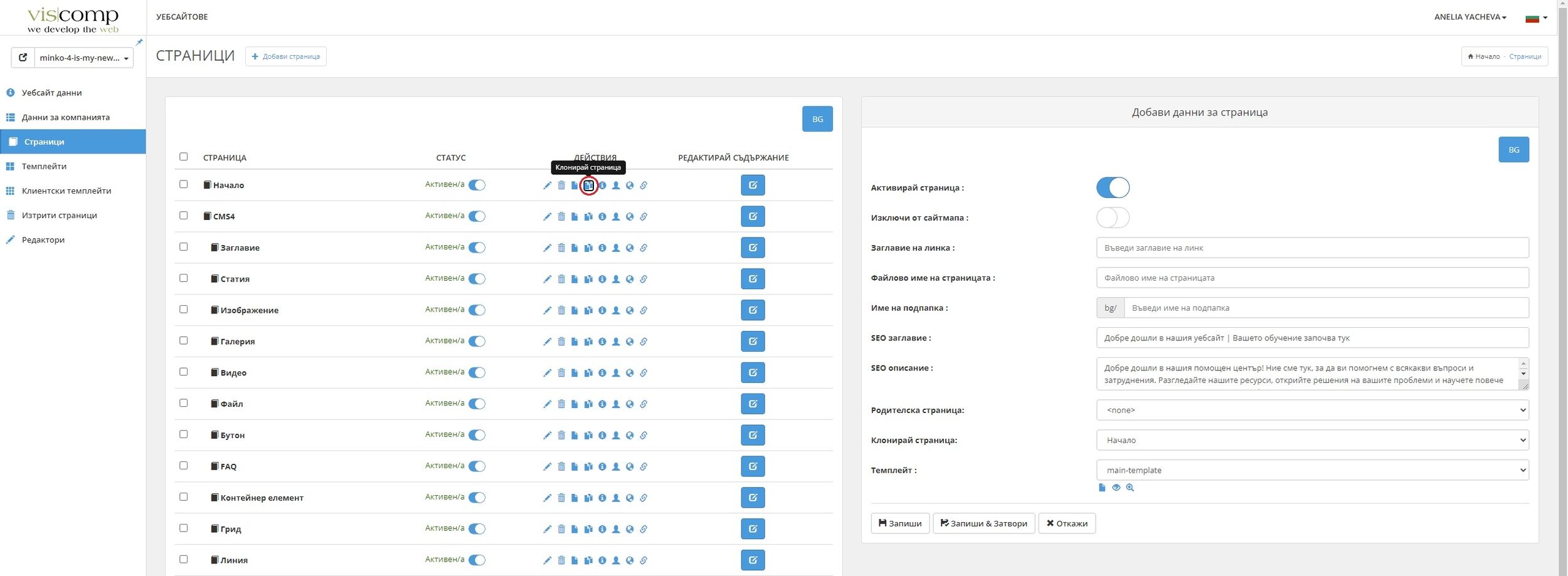The width and height of the screenshot is (1568, 576).
Task: Click the clone page icon for Начало
Action: coord(588,186)
